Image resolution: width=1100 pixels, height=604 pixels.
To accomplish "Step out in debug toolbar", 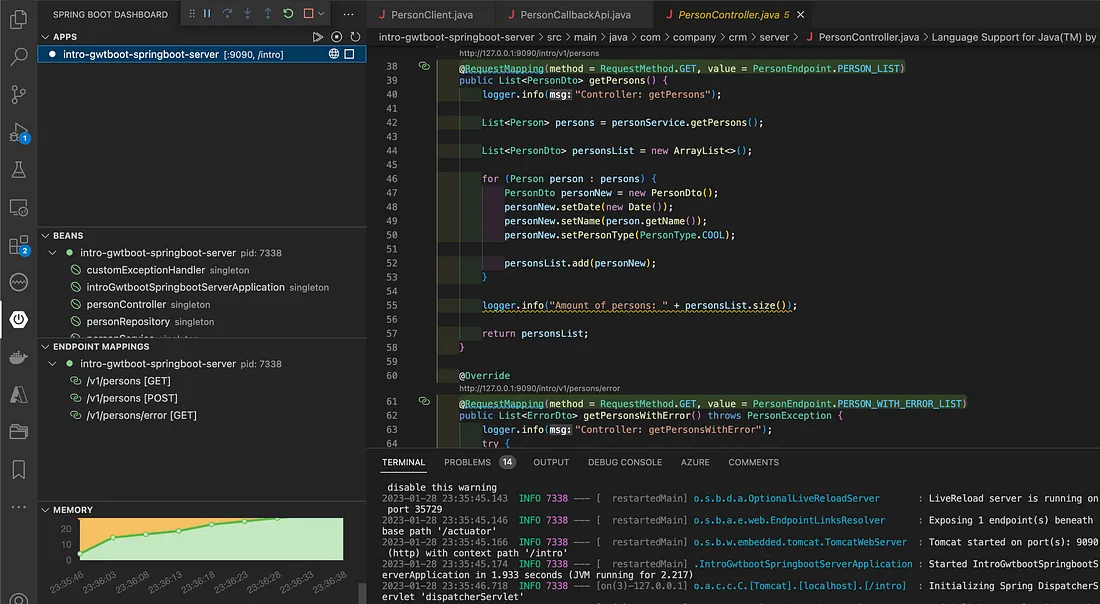I will [x=268, y=13].
